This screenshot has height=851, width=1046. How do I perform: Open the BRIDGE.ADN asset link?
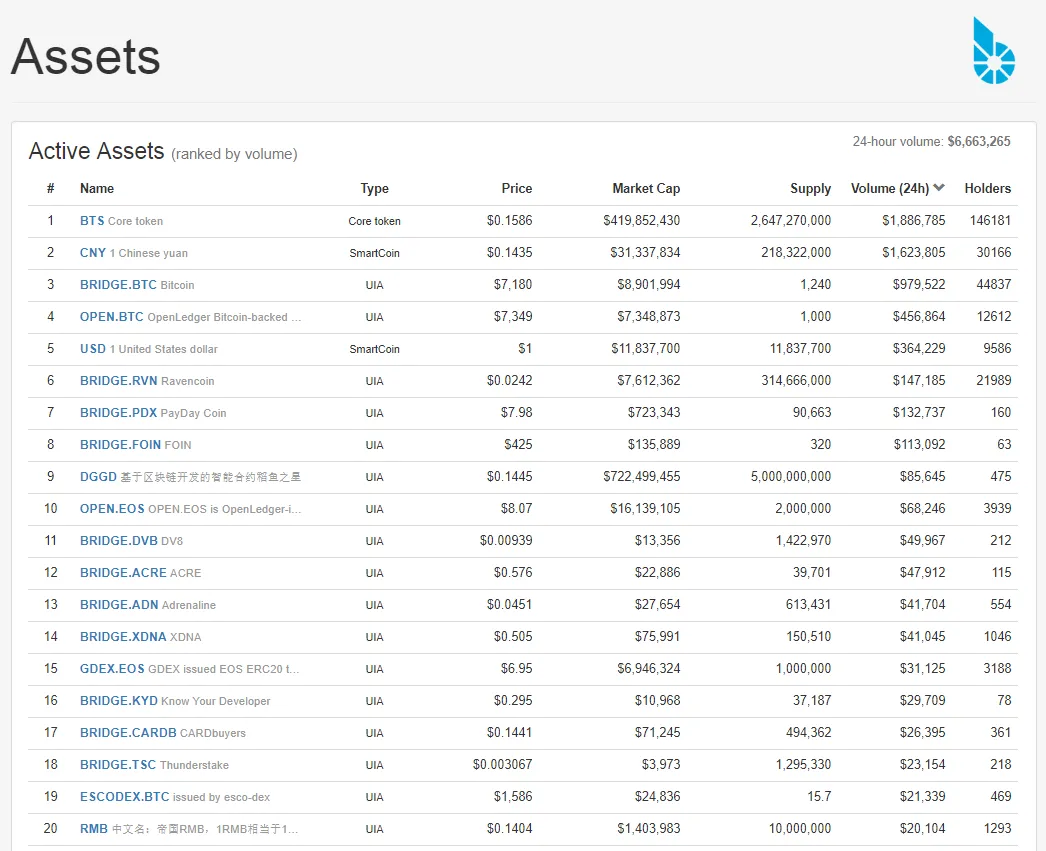coord(119,605)
